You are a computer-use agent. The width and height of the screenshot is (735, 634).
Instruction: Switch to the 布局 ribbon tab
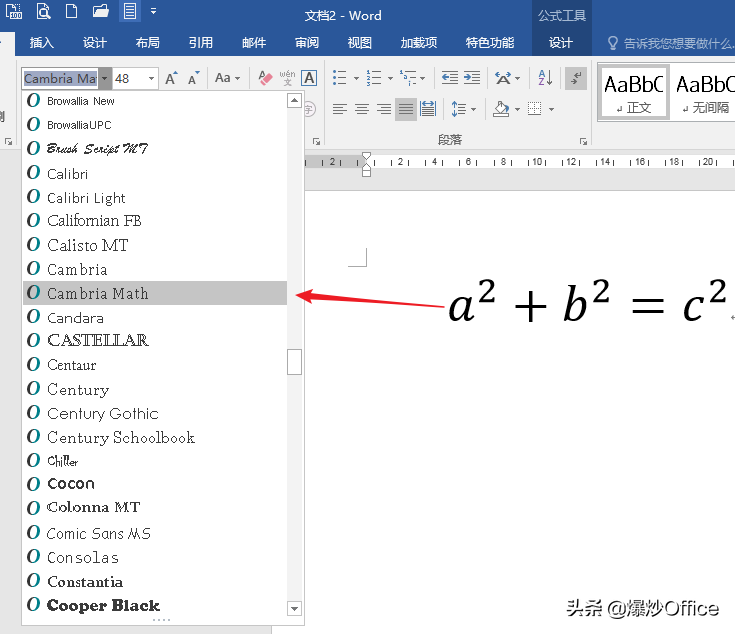click(148, 43)
